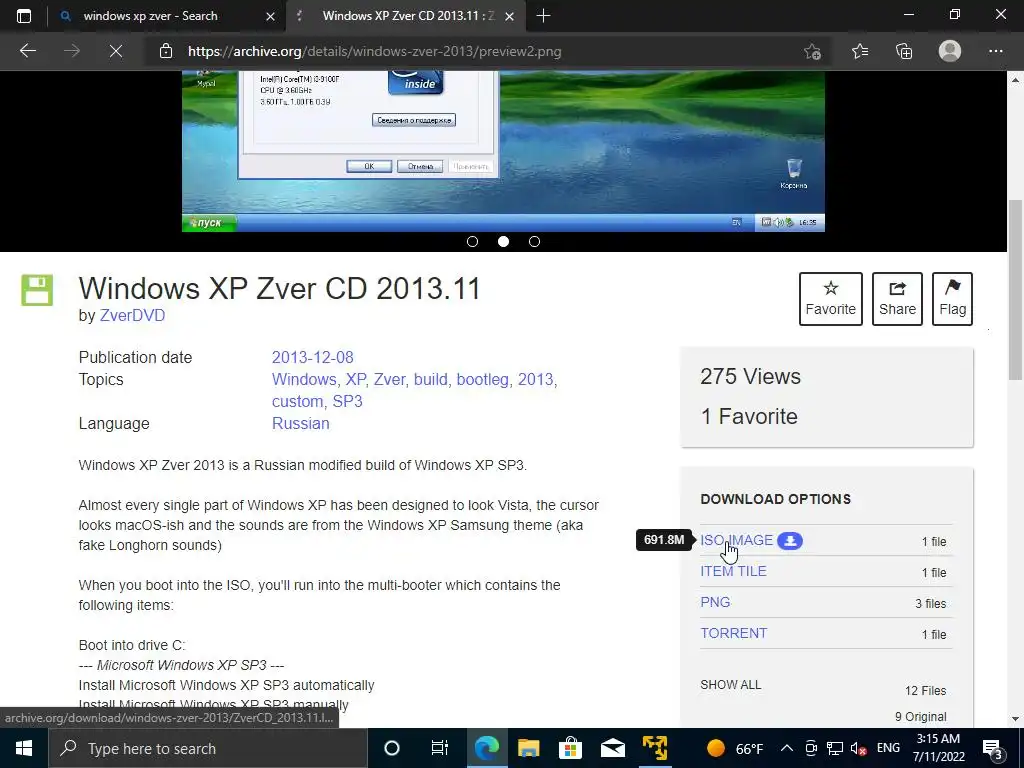Open the Mail app from the taskbar
1024x768 pixels.
[x=613, y=748]
